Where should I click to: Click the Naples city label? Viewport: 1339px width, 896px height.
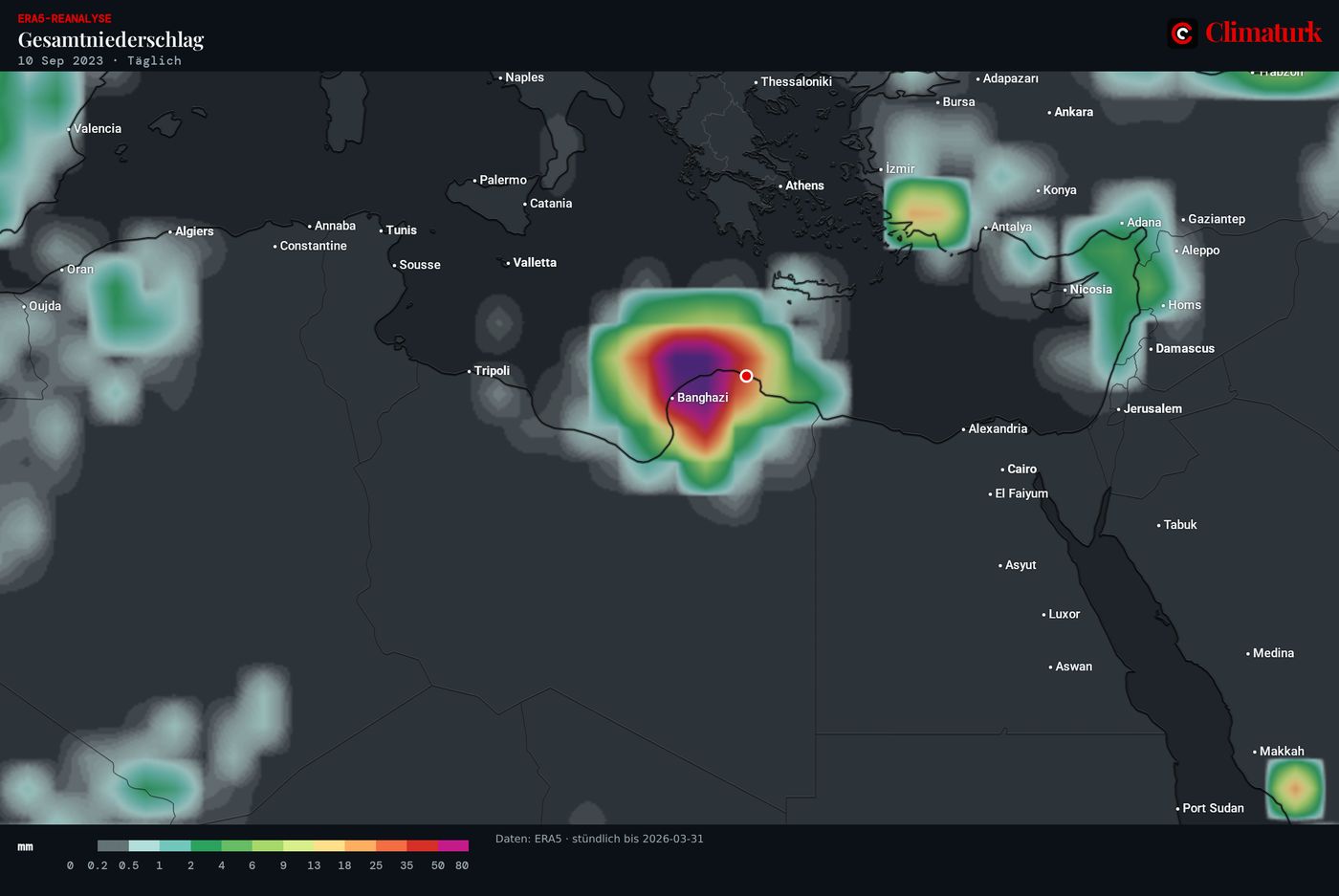coord(524,77)
